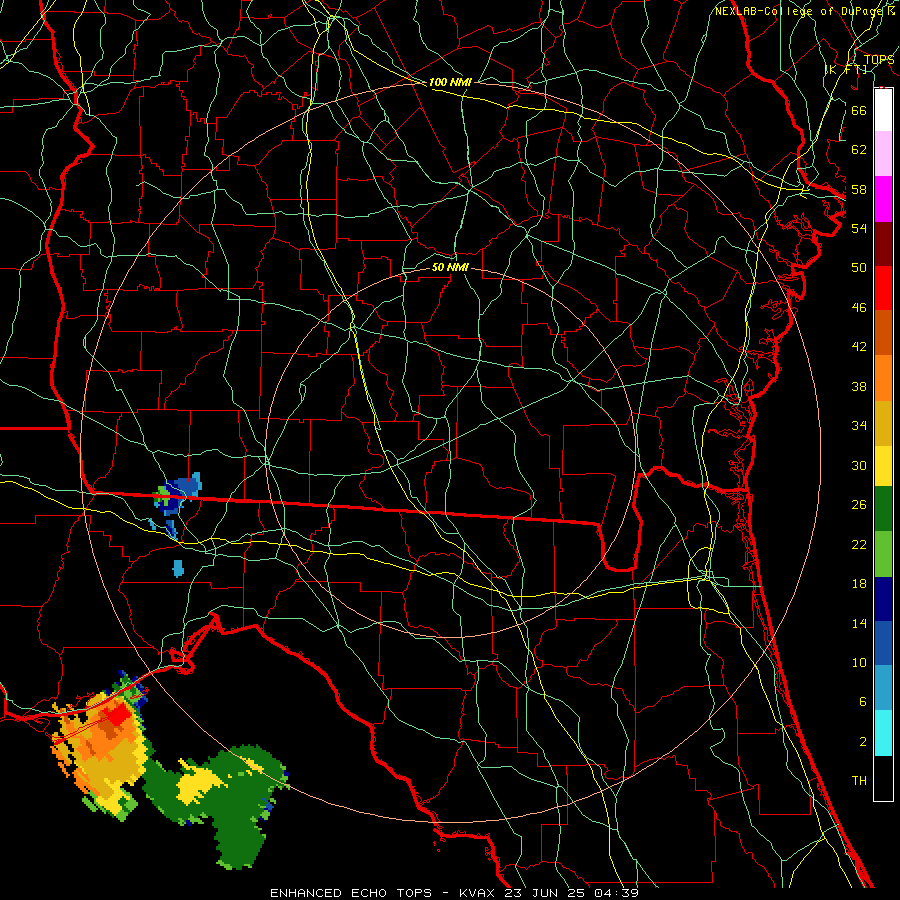Click the "04:39" timestamp
Viewport: 900px width, 900px height.
616,893
